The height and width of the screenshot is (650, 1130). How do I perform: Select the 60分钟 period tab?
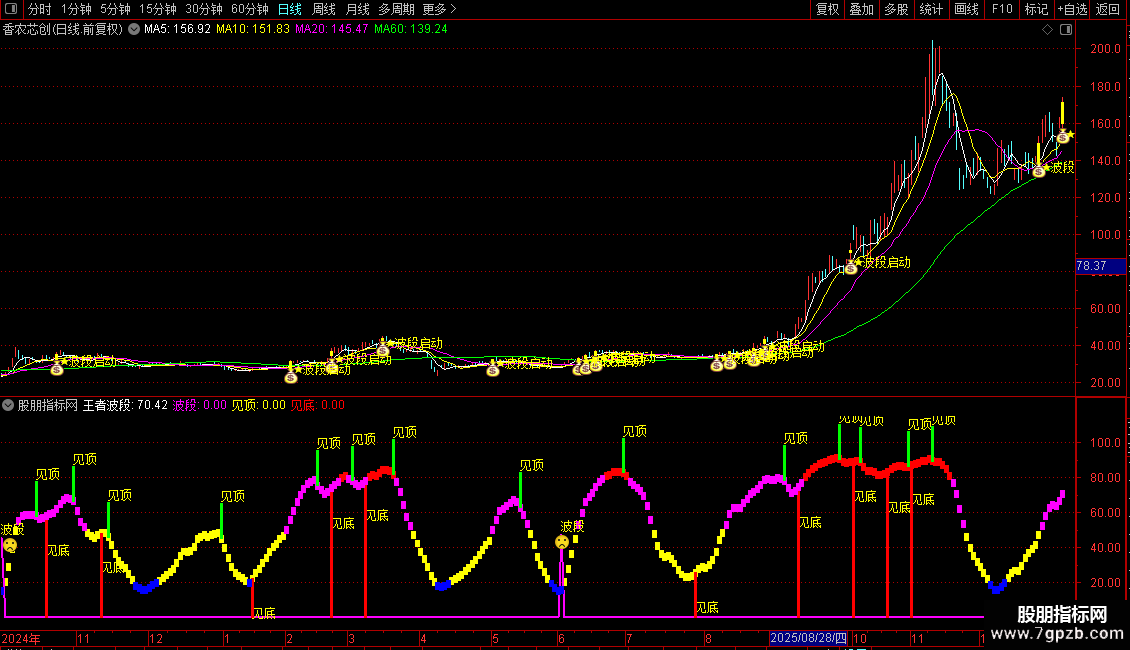click(250, 9)
